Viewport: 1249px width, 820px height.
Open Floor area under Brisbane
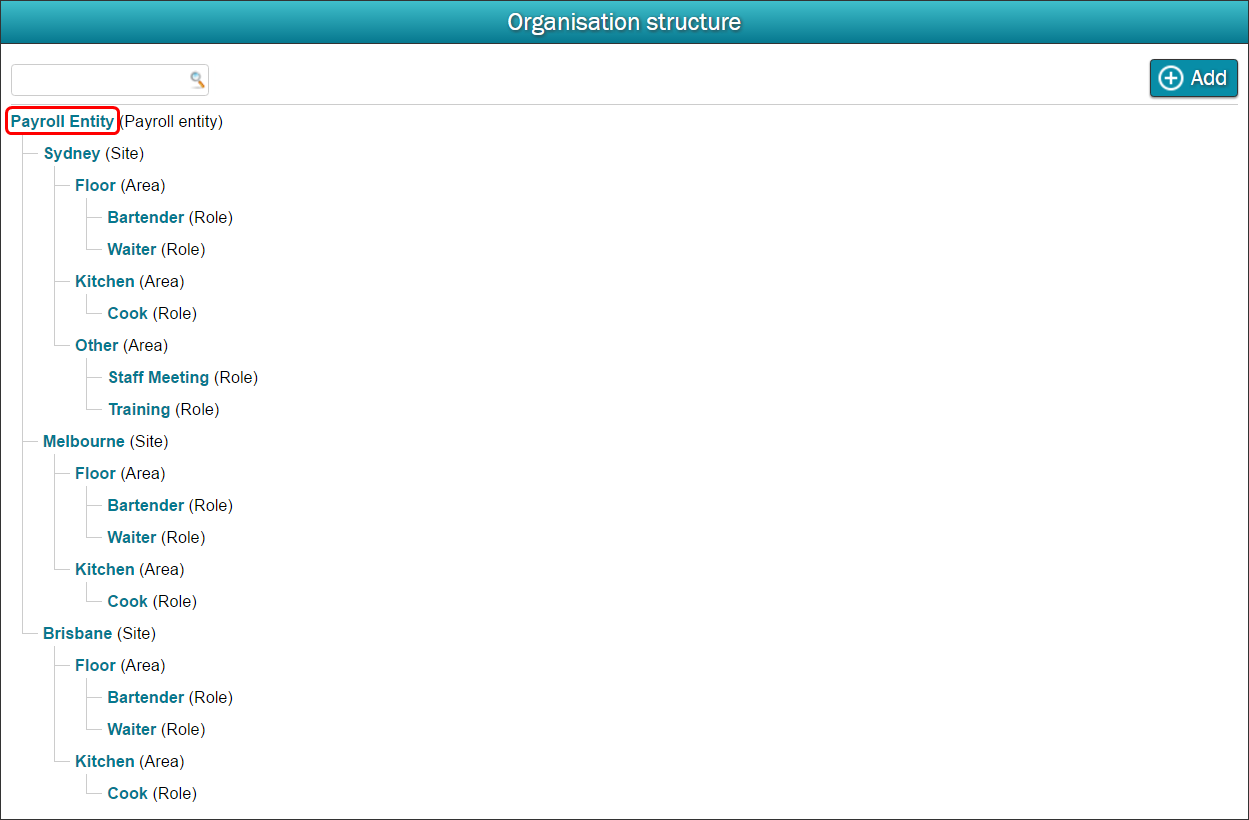95,665
